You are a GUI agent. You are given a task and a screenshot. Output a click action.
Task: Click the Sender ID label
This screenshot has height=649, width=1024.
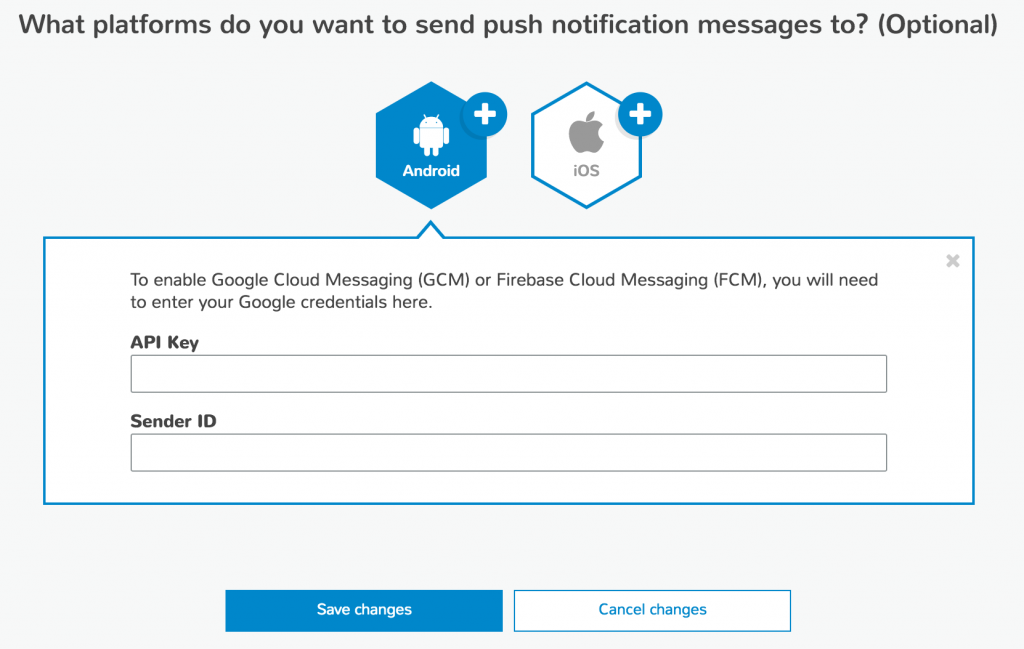(x=173, y=421)
